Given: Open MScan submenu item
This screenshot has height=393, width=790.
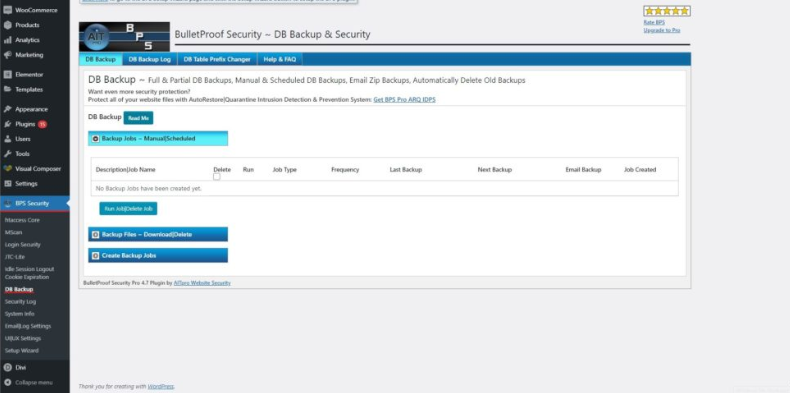Looking at the screenshot, I should 14,232.
